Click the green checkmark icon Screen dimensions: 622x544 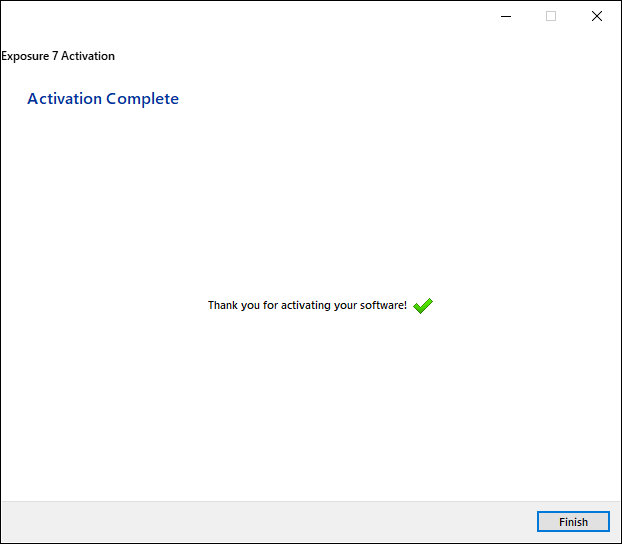[422, 306]
